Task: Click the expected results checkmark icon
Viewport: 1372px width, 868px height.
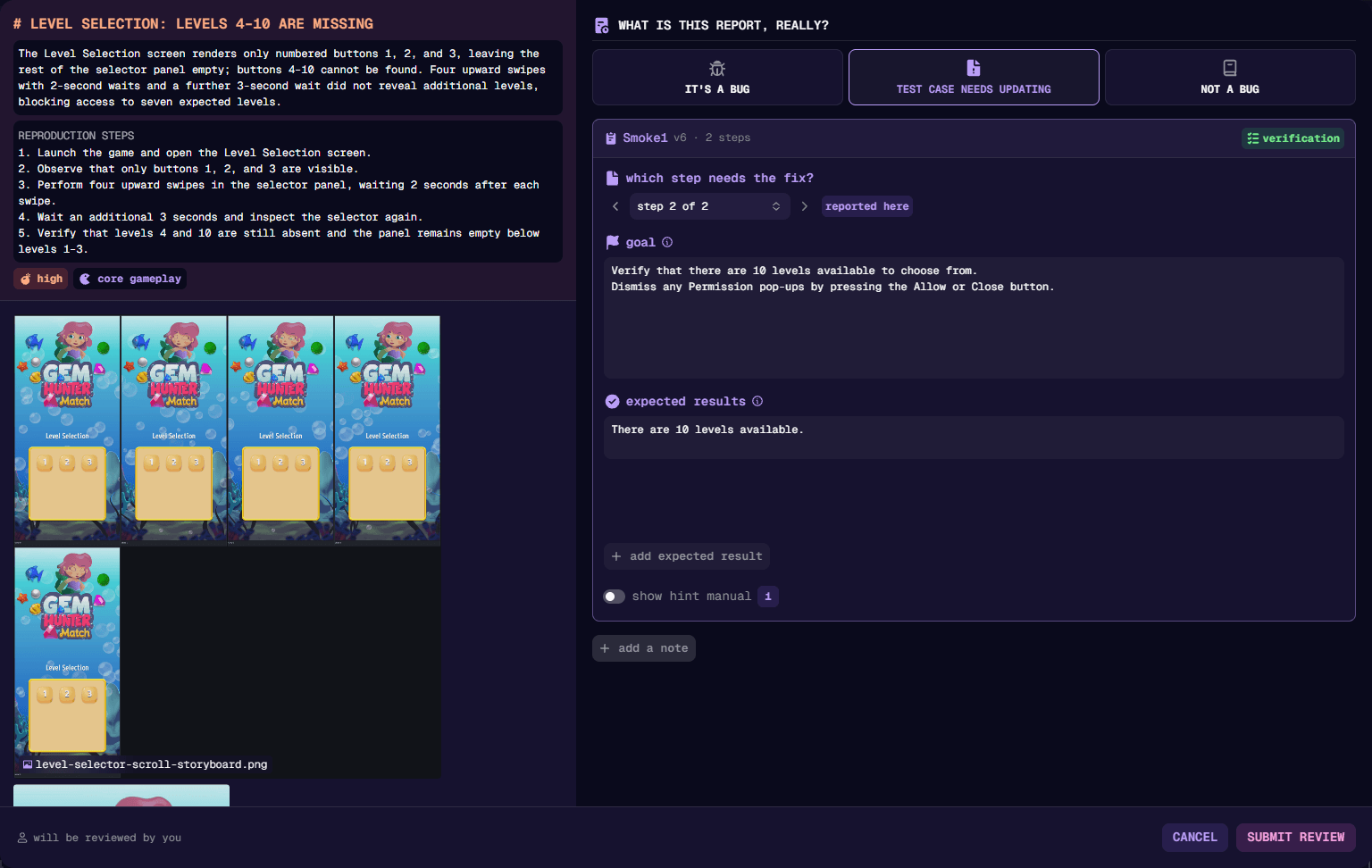Action: 613,402
